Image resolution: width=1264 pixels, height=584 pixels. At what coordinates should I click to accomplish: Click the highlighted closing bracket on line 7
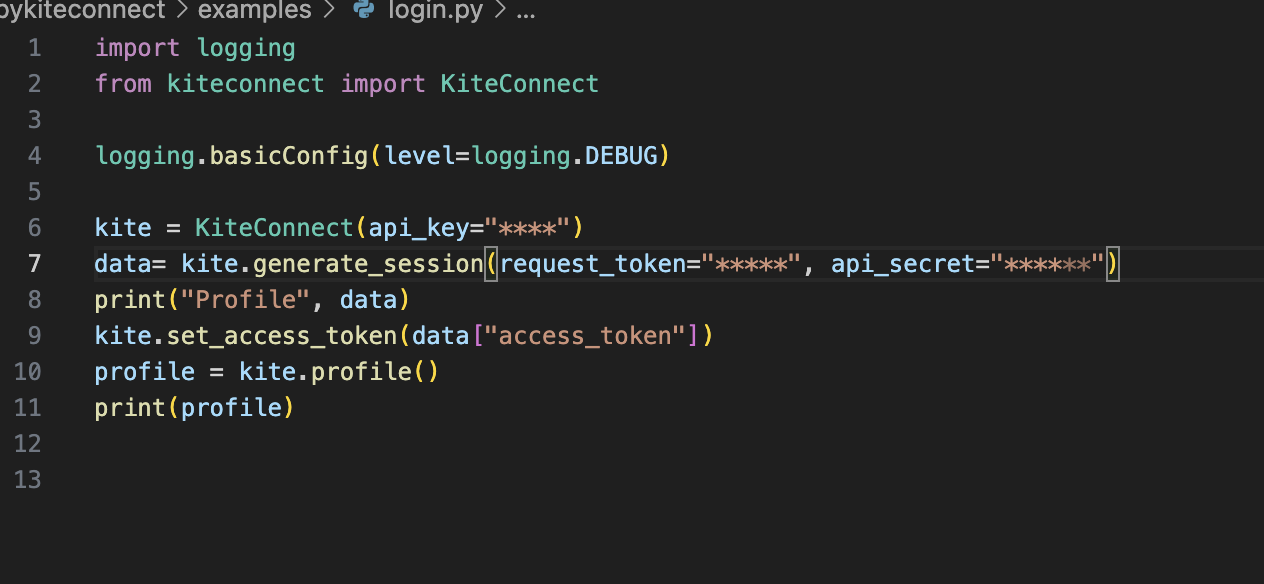click(x=1112, y=265)
